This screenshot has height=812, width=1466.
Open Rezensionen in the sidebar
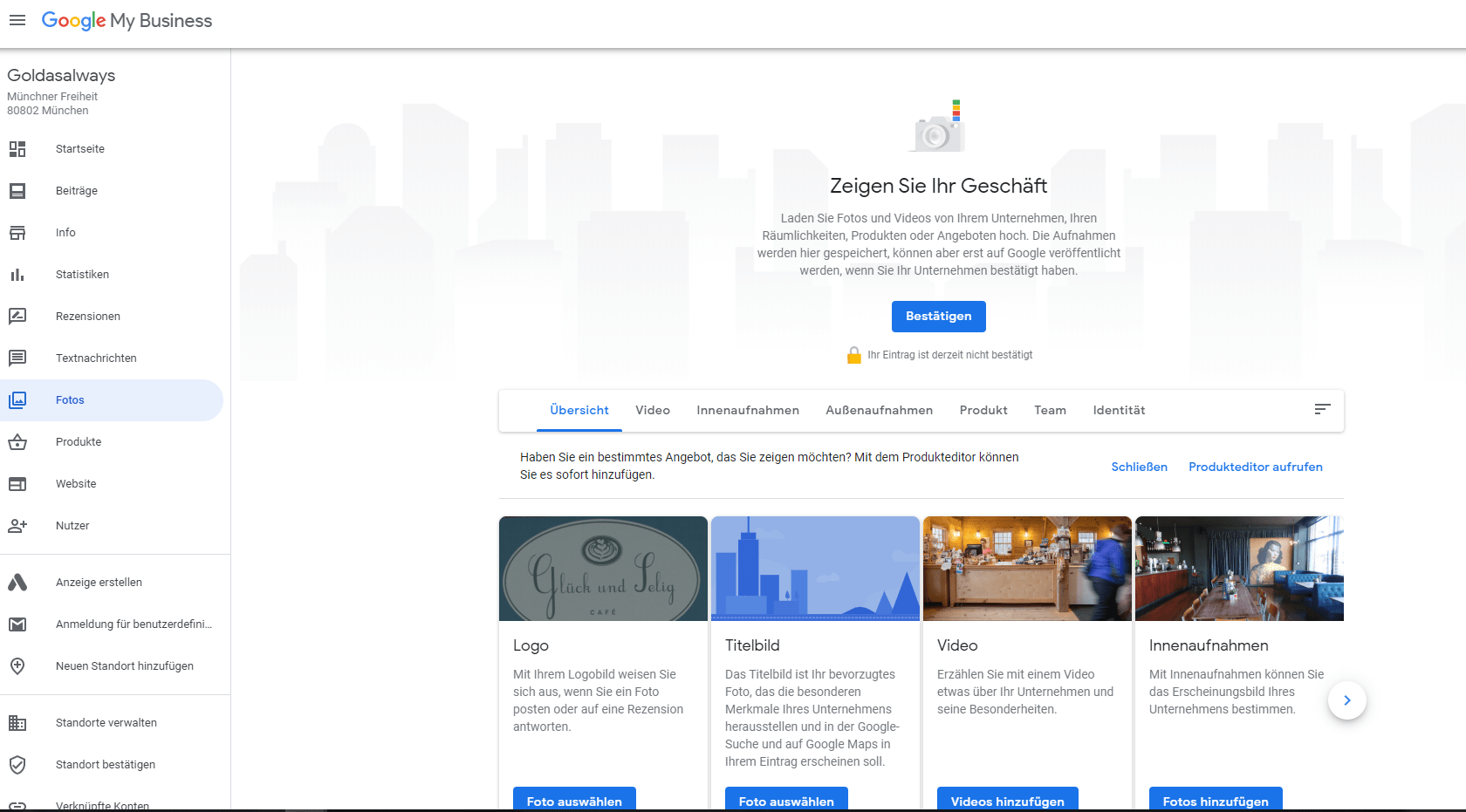coord(112,317)
